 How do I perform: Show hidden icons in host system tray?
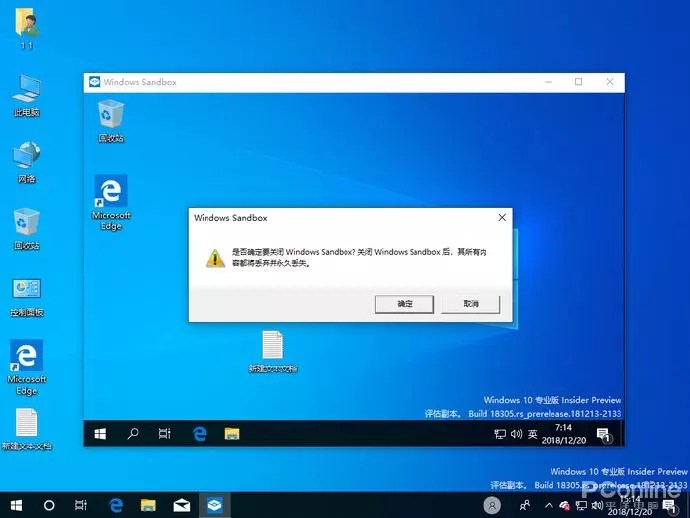(549, 505)
